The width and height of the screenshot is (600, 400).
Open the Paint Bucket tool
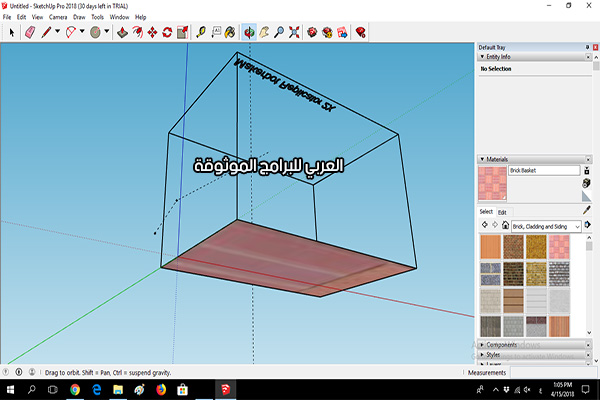pos(230,33)
